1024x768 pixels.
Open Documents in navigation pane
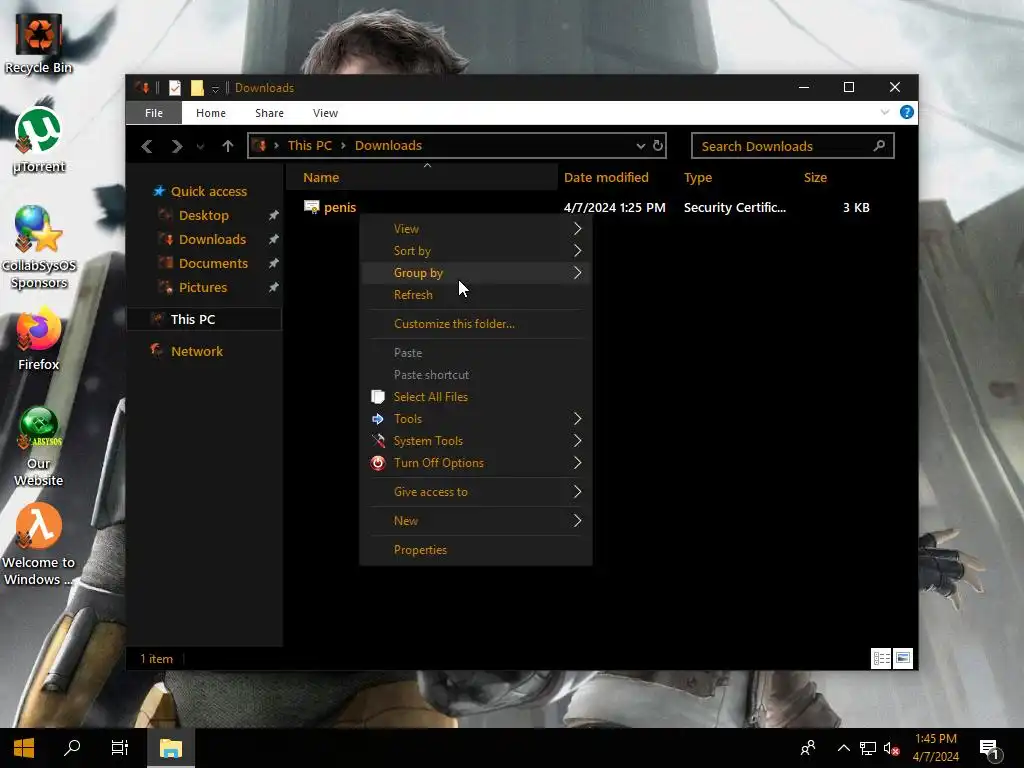[213, 263]
